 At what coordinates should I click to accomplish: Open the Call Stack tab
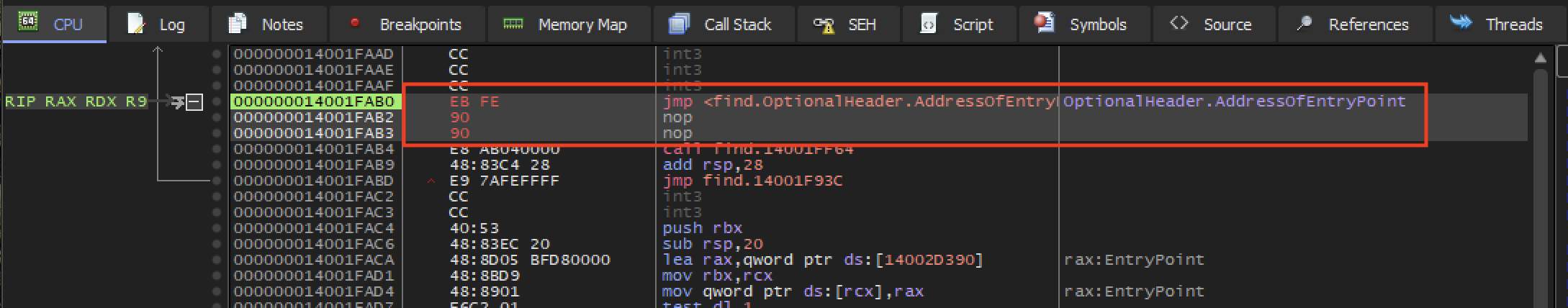click(x=724, y=24)
